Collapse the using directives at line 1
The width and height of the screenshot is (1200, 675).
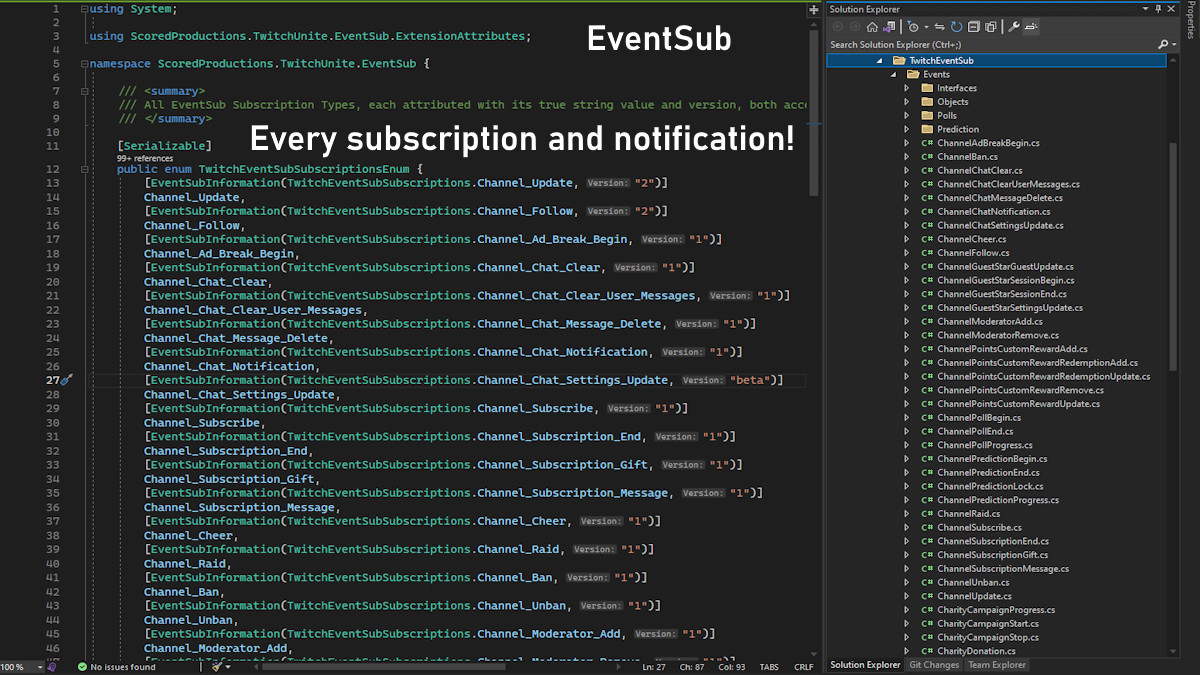point(84,9)
